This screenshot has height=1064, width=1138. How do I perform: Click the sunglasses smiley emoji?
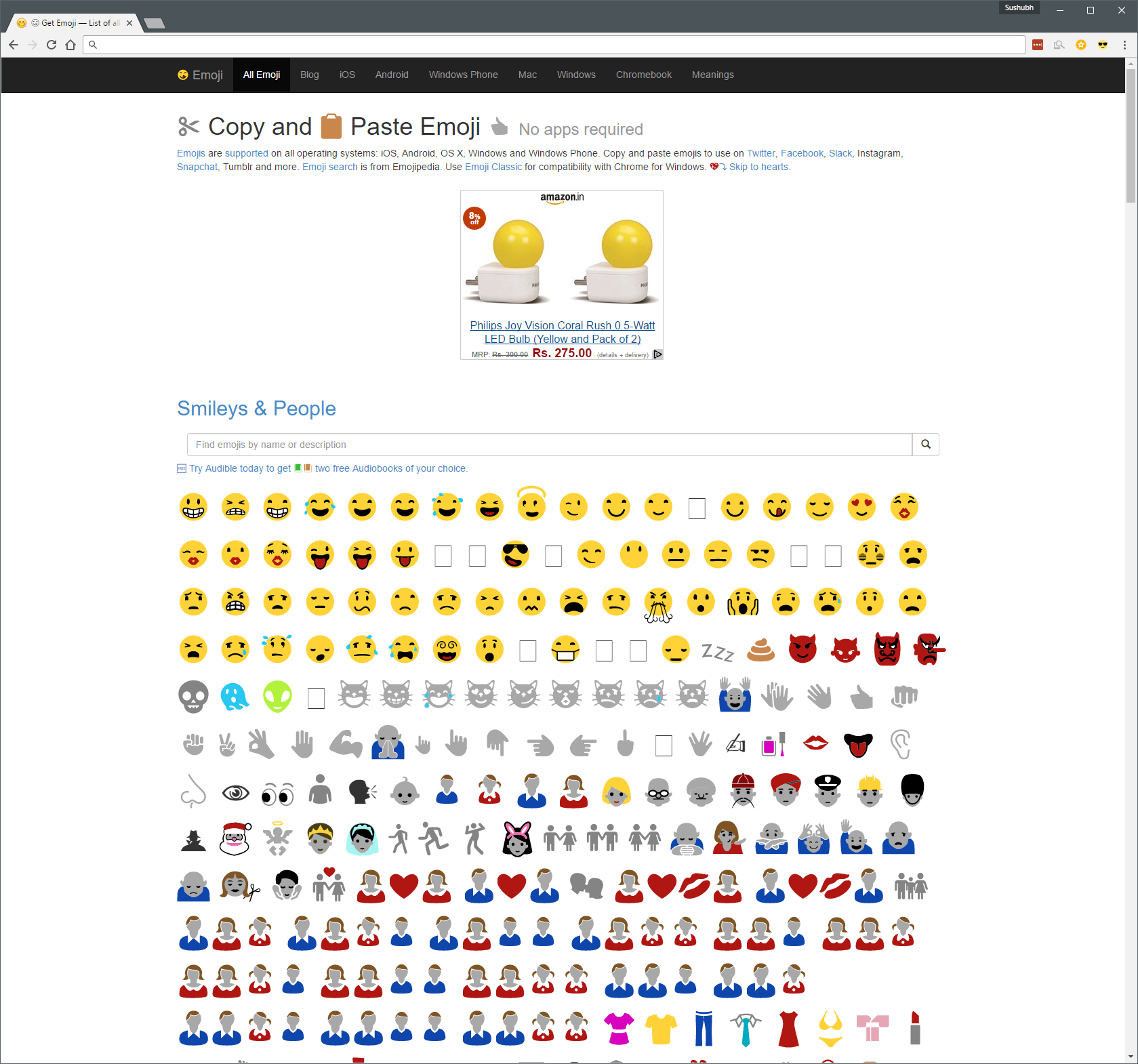515,555
